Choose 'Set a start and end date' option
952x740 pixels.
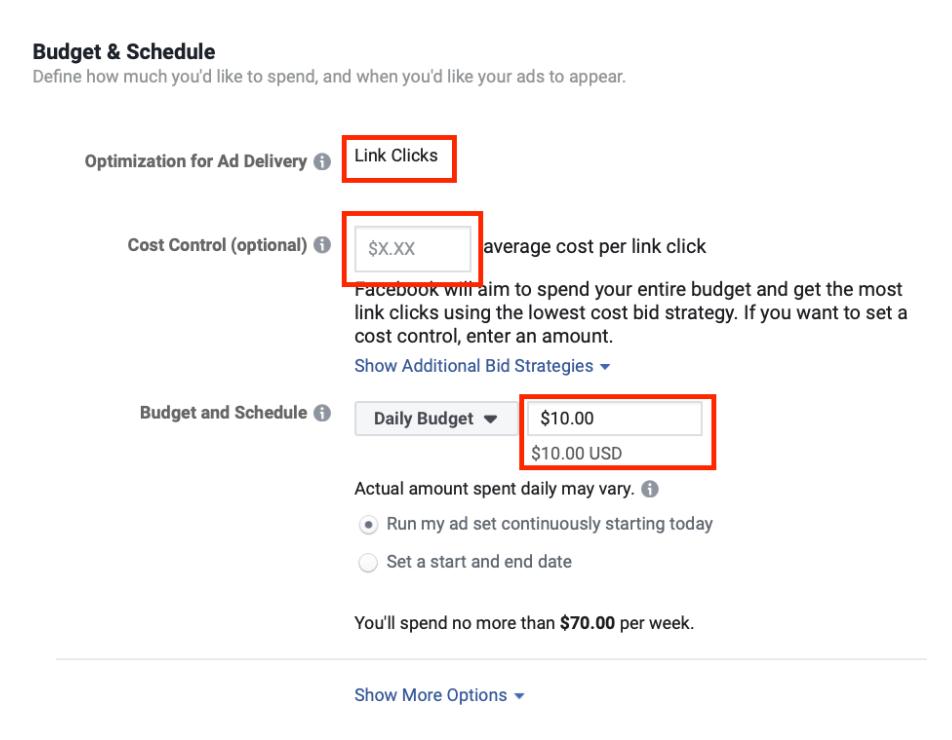[369, 563]
